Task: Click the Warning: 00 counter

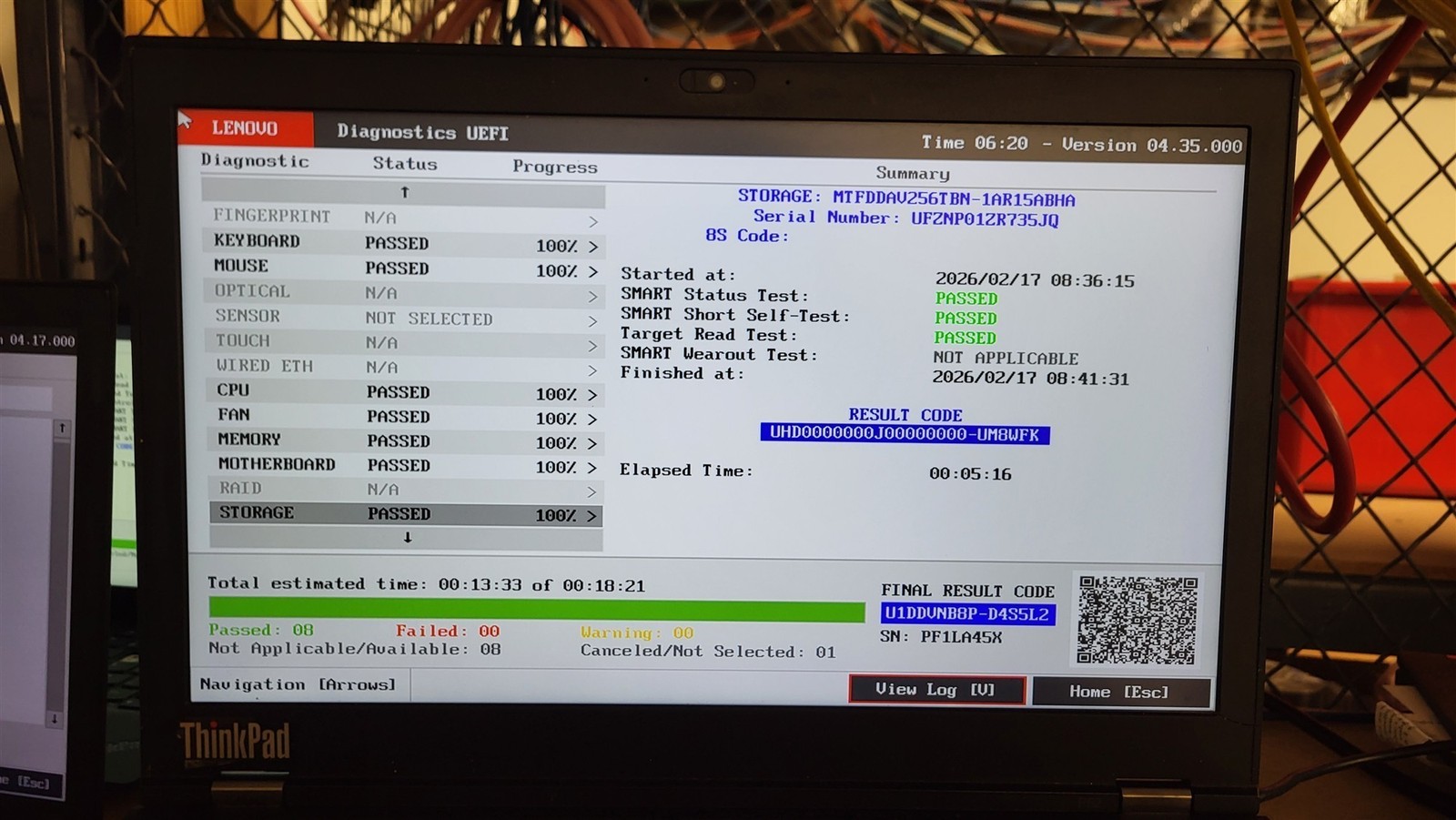Action: (x=637, y=633)
